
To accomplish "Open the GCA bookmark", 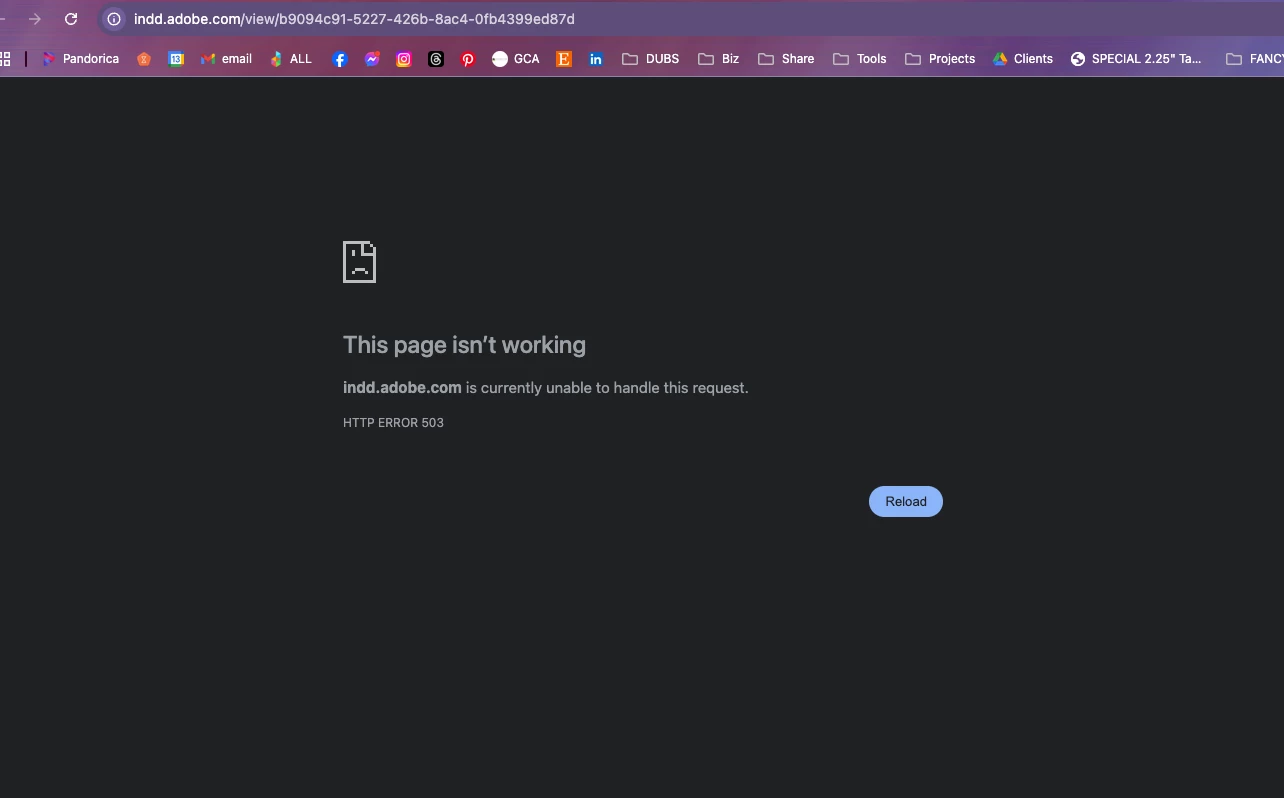I will pos(516,59).
